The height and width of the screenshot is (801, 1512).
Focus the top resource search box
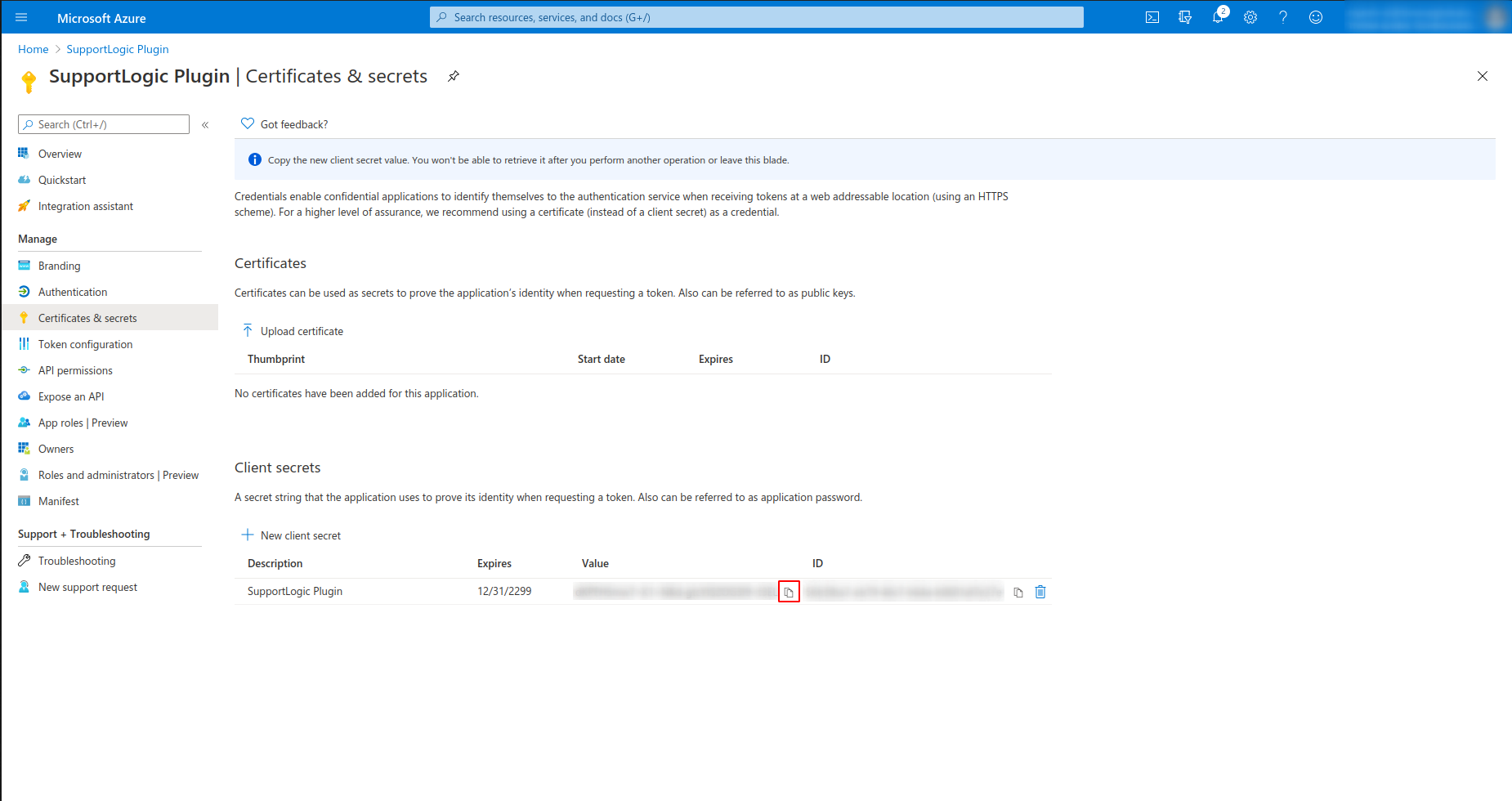tap(757, 17)
